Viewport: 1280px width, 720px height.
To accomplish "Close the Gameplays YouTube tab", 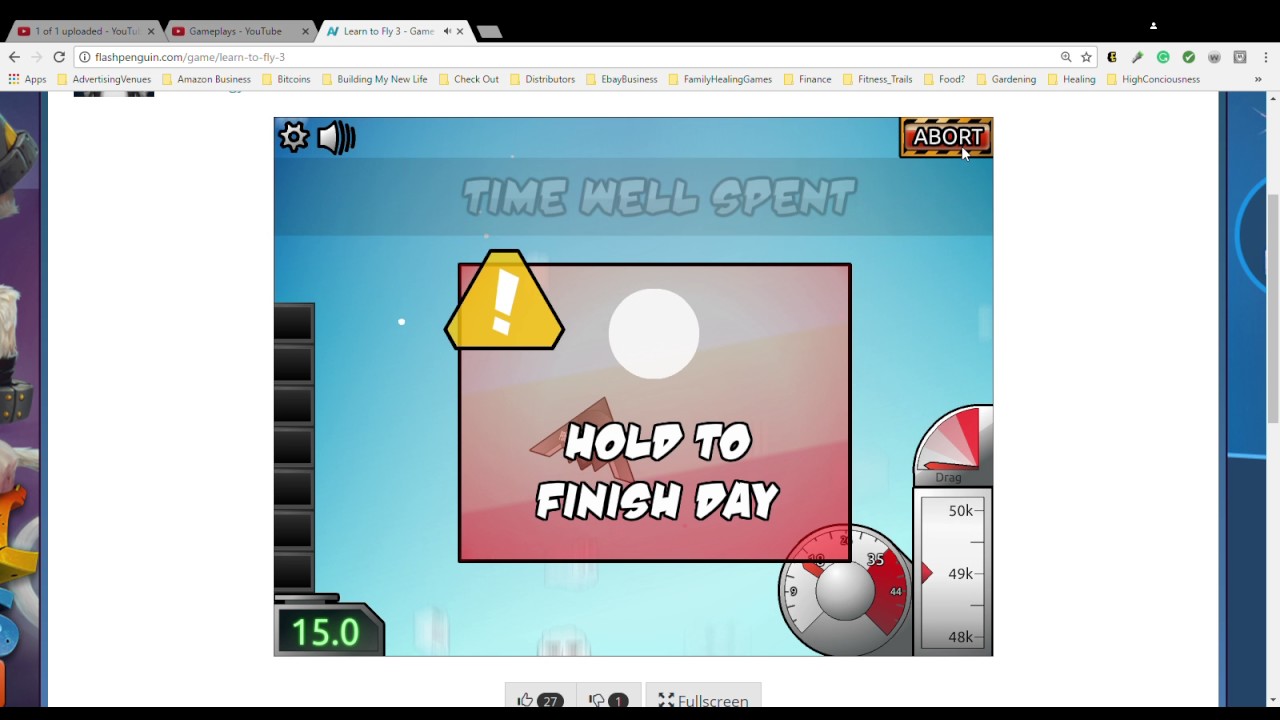I will pos(305,31).
